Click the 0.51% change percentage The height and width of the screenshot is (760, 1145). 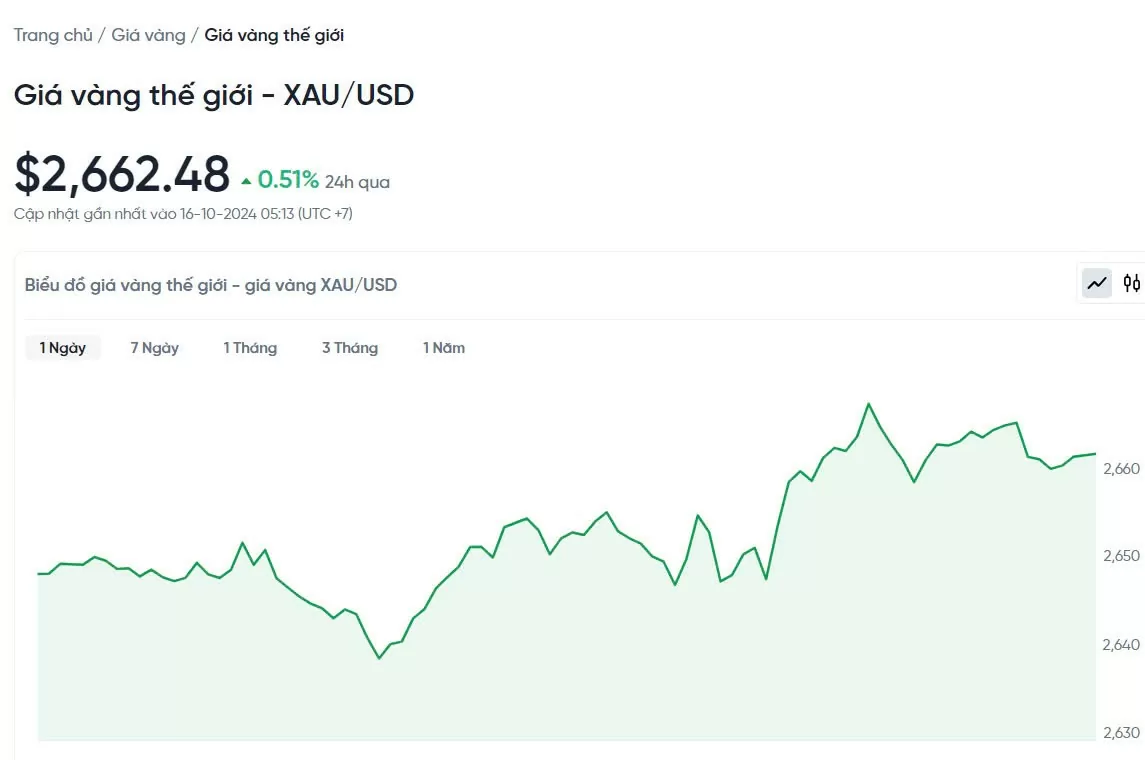tap(288, 180)
